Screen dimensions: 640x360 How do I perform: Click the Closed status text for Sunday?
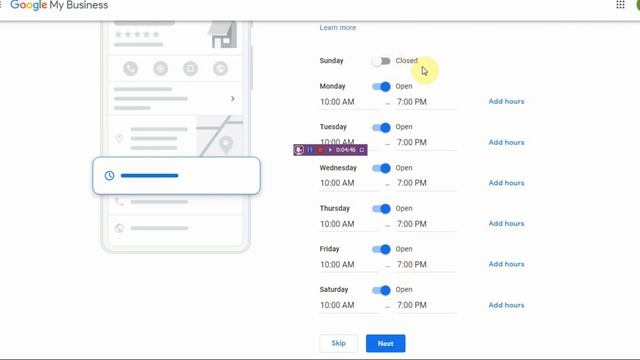pyautogui.click(x=407, y=61)
